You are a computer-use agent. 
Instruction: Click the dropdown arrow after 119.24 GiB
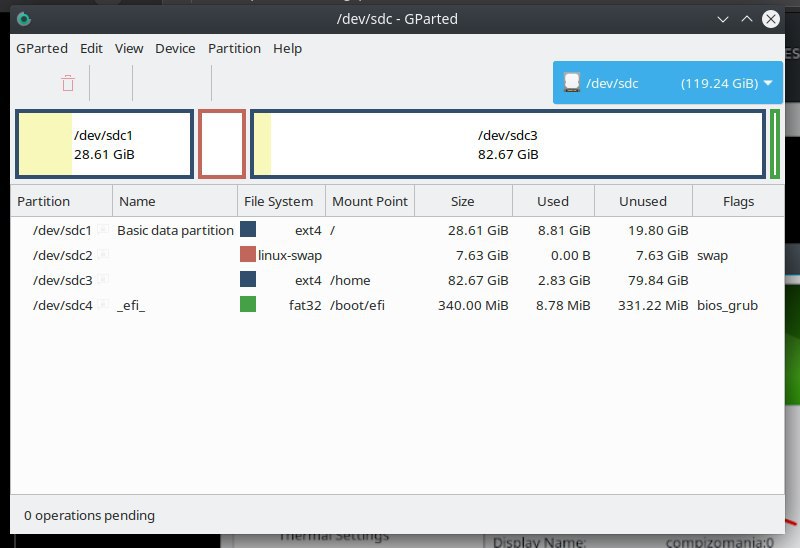pos(768,83)
